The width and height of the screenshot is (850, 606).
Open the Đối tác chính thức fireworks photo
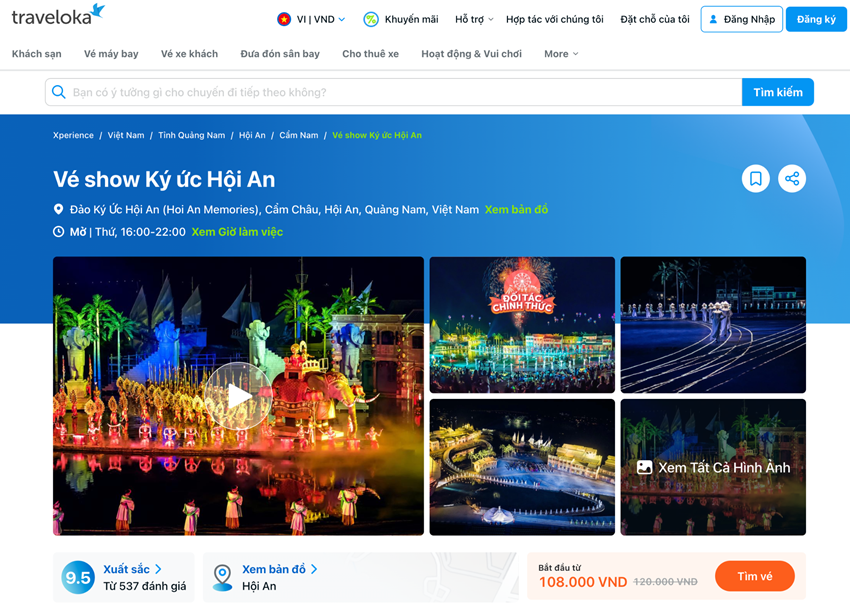pyautogui.click(x=522, y=325)
